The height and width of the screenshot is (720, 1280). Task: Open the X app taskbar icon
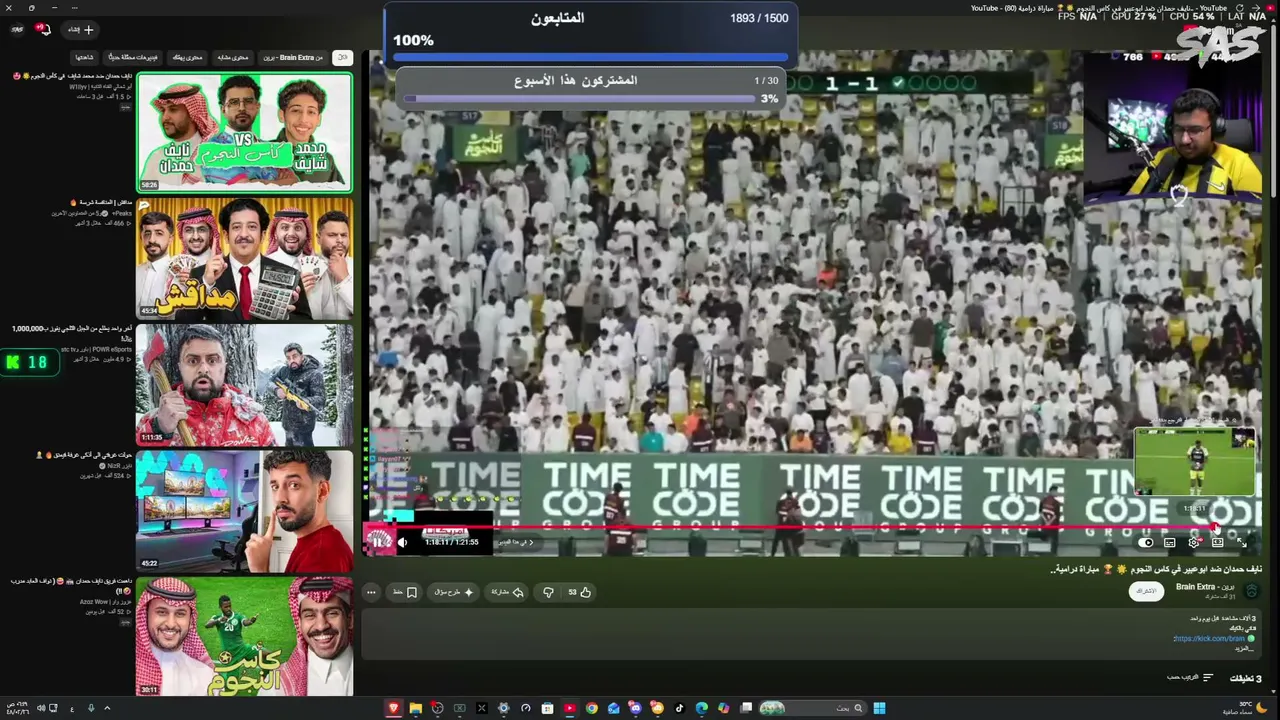click(x=481, y=708)
